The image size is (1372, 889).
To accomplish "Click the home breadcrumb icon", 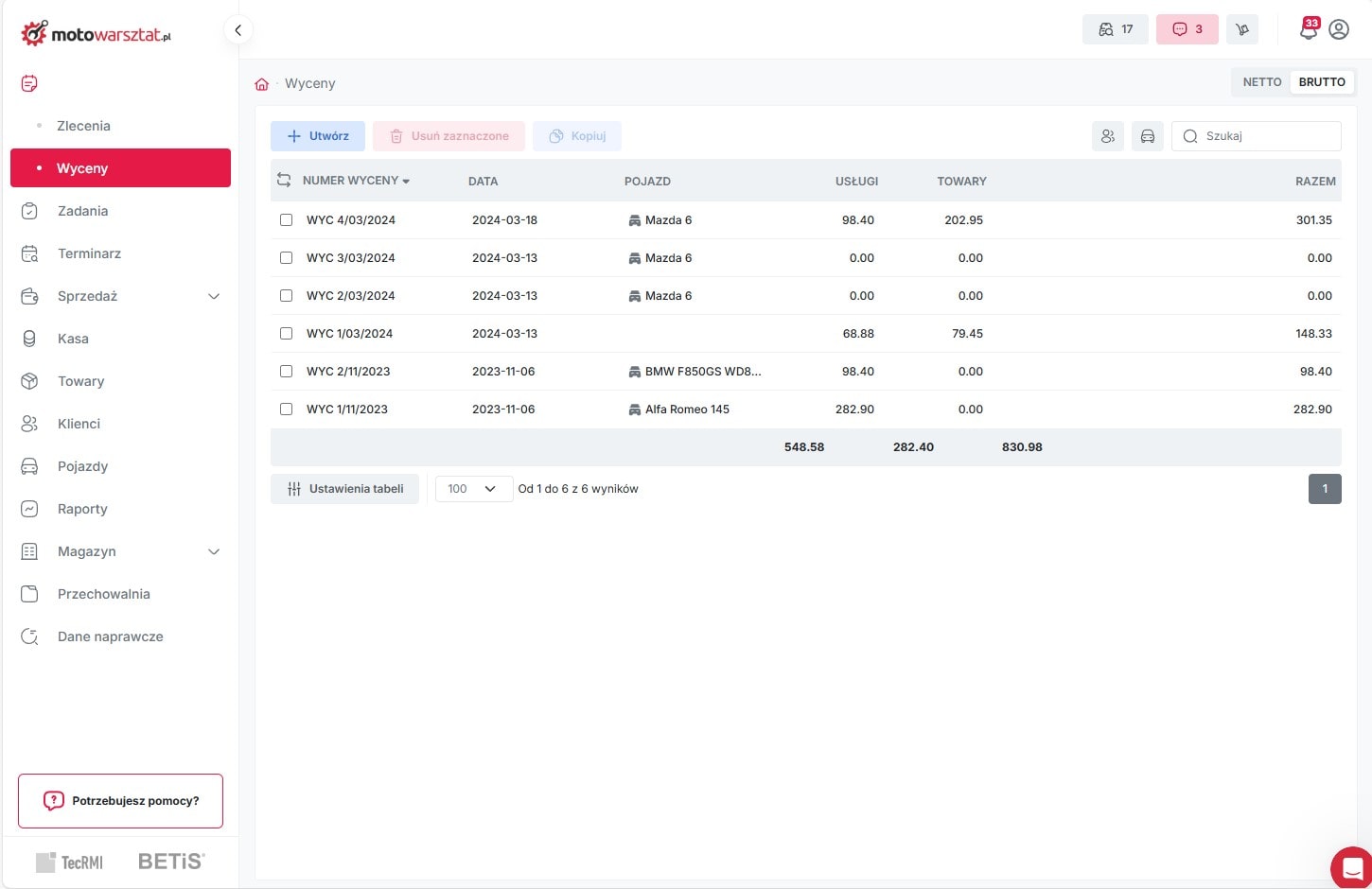I will pos(262,84).
